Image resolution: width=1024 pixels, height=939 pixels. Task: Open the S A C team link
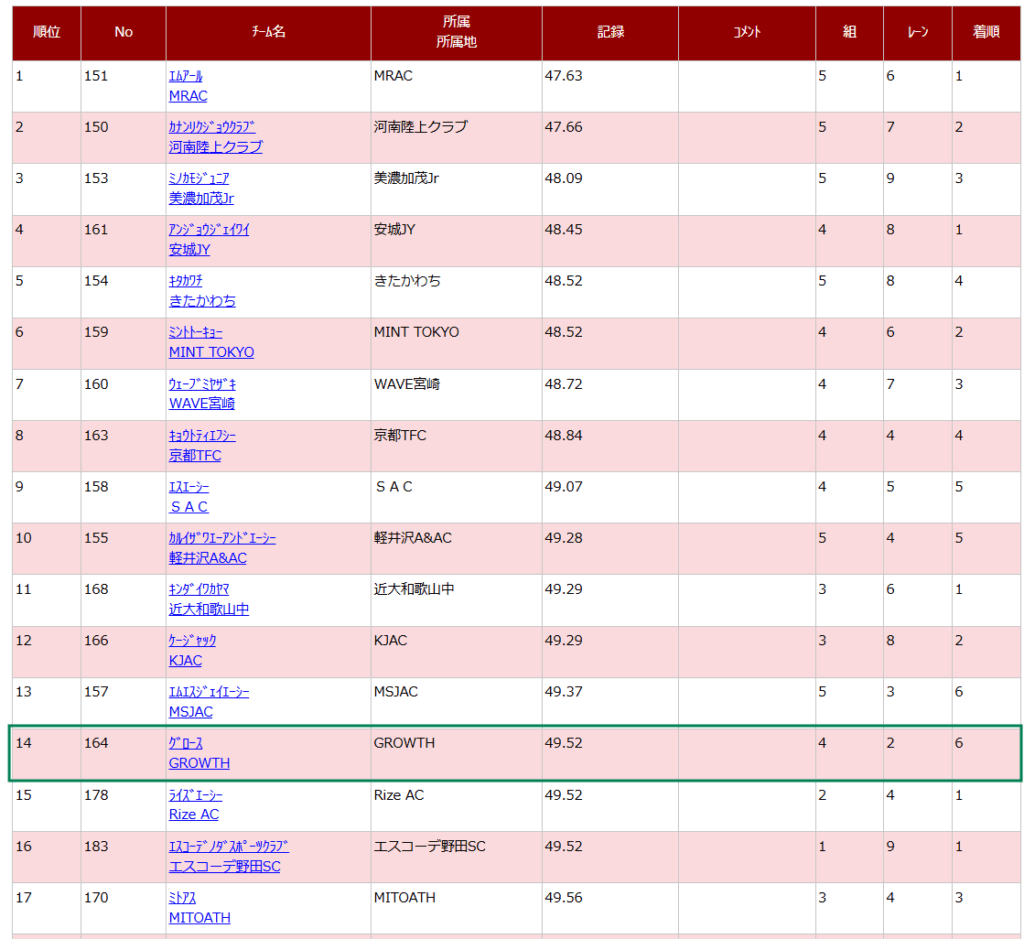[189, 507]
